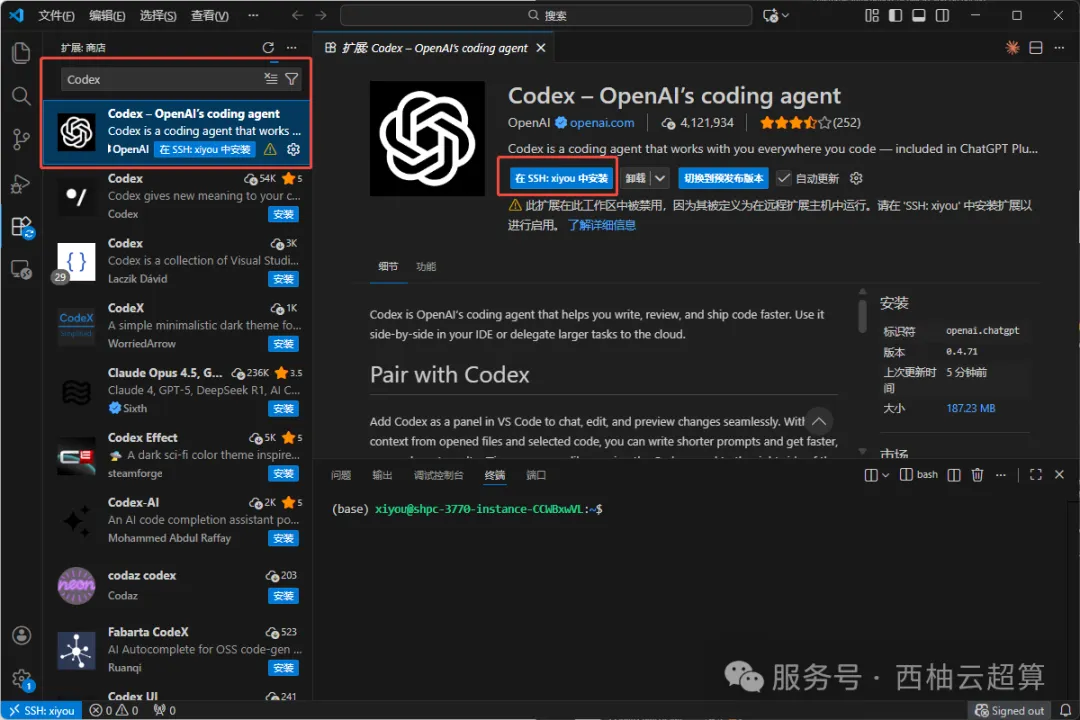Click Install in SSH: xiyou button on detail page
The image size is (1080, 720).
pos(561,178)
